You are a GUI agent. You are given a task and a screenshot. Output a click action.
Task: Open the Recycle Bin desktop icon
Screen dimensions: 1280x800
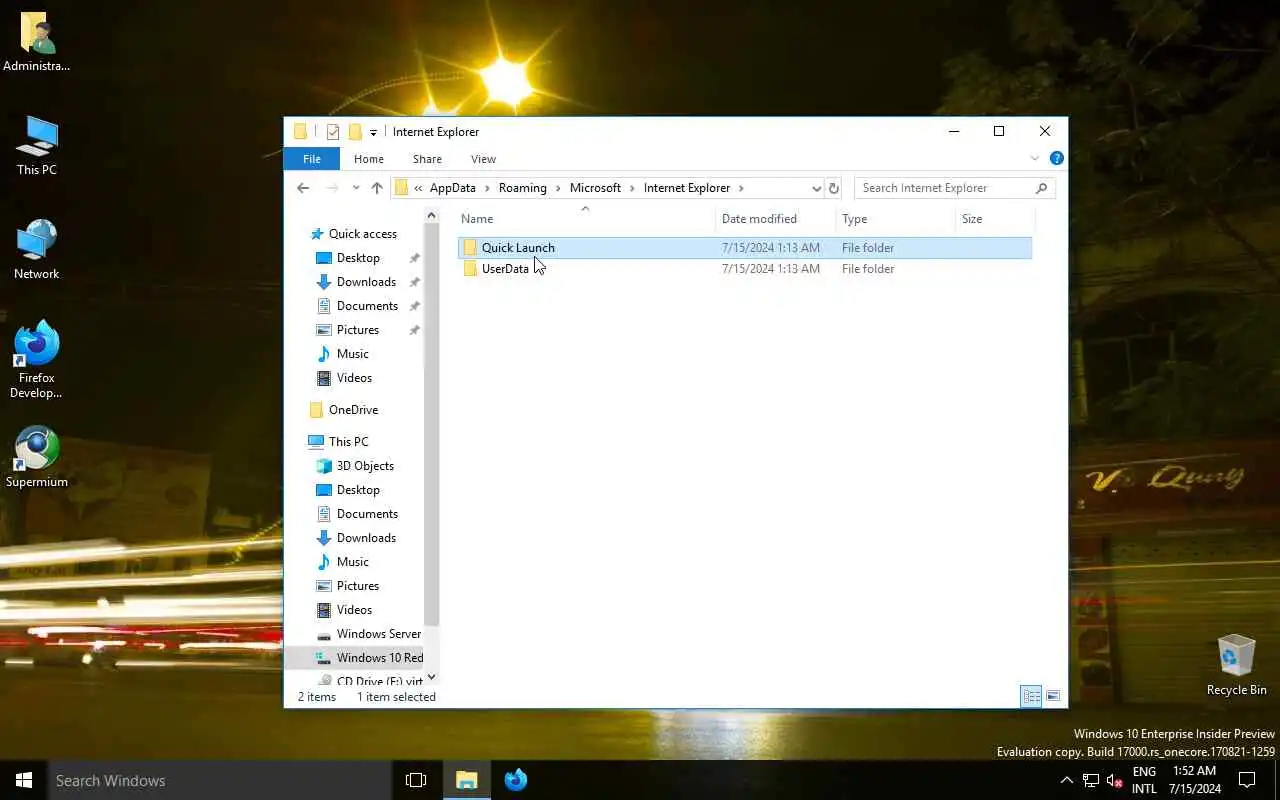(x=1236, y=665)
